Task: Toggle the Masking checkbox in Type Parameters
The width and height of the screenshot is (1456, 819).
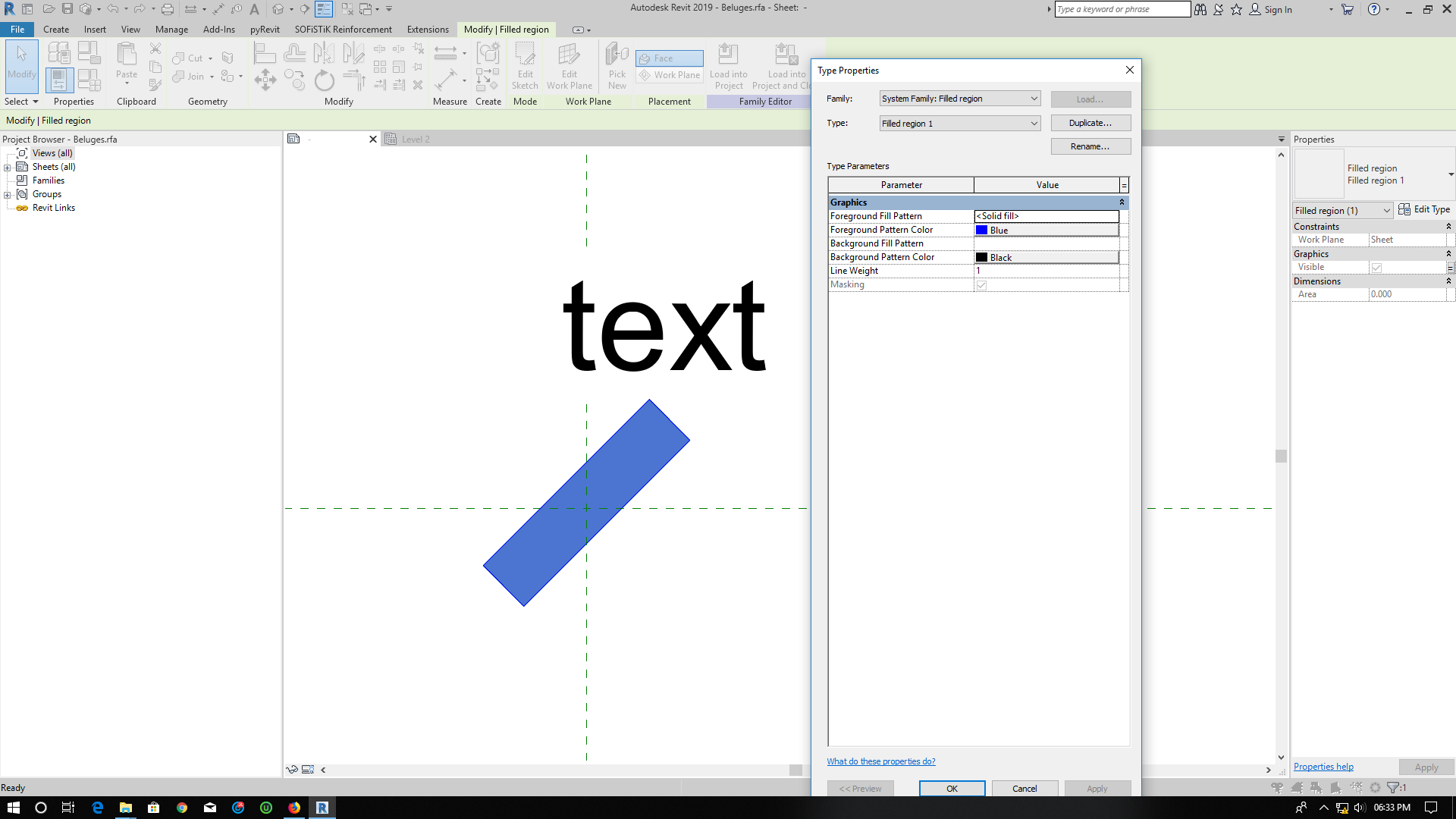Action: [x=982, y=284]
